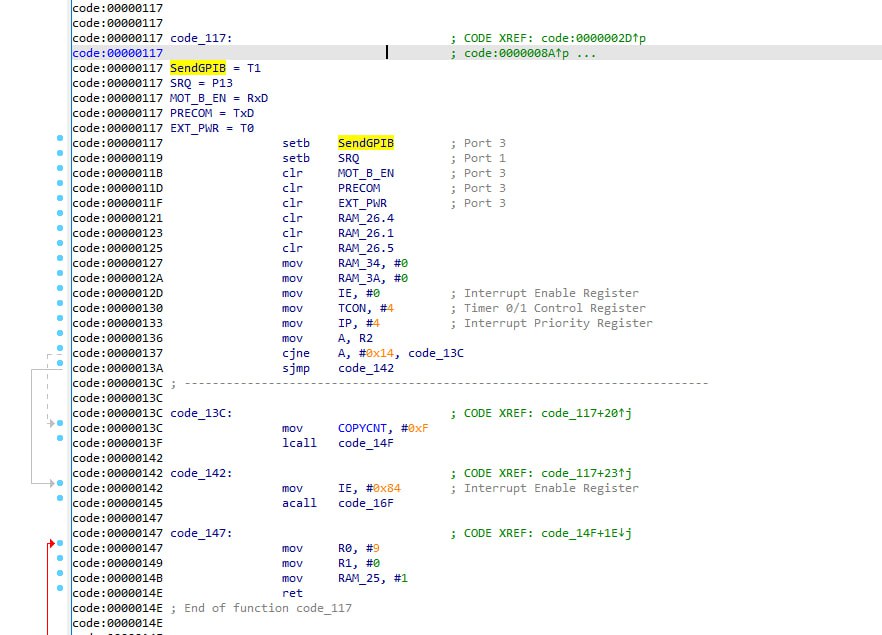Click the code_14F+1E xref beside code_147 label

point(581,533)
